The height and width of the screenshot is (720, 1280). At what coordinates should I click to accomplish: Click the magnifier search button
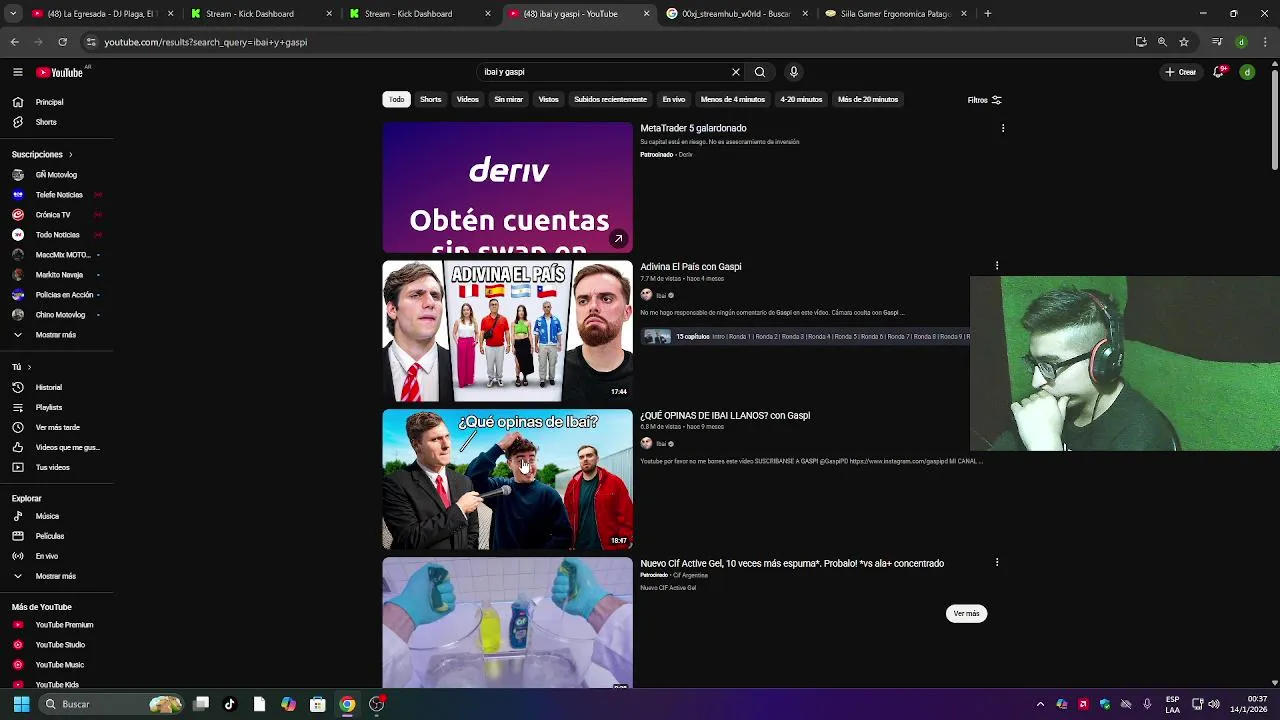(760, 72)
